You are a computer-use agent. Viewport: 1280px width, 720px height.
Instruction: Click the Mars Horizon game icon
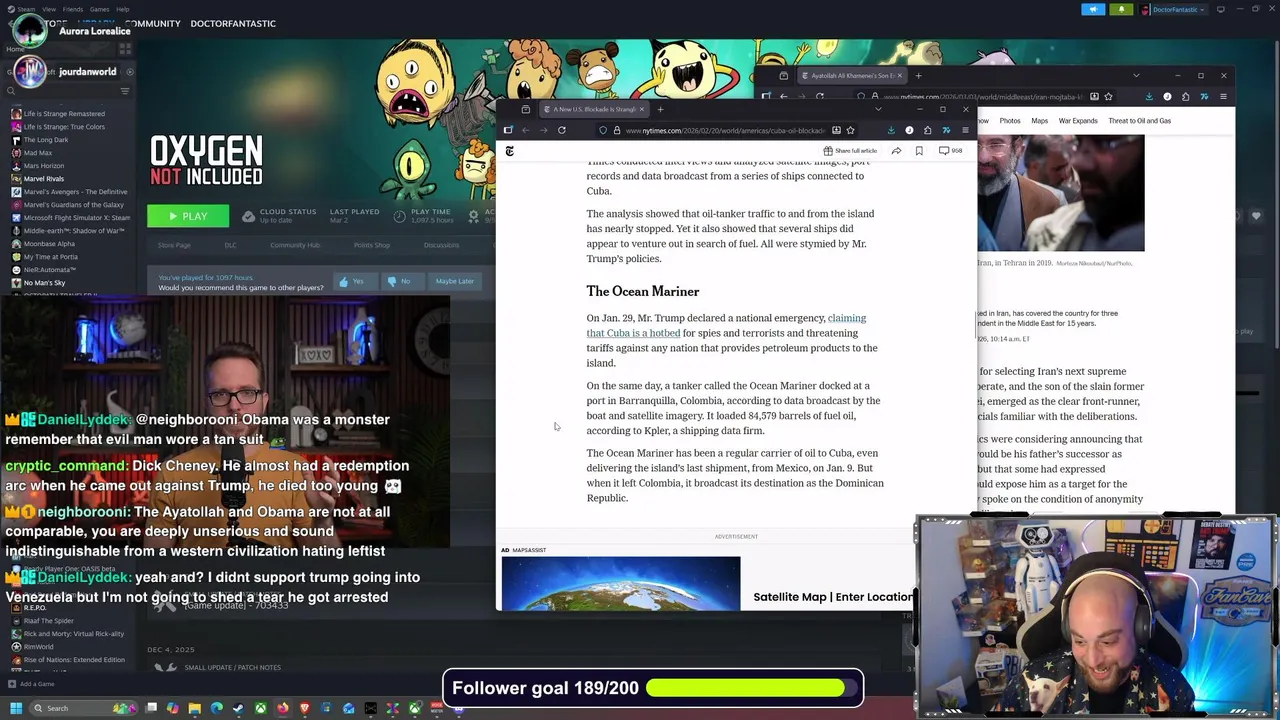click(x=16, y=166)
